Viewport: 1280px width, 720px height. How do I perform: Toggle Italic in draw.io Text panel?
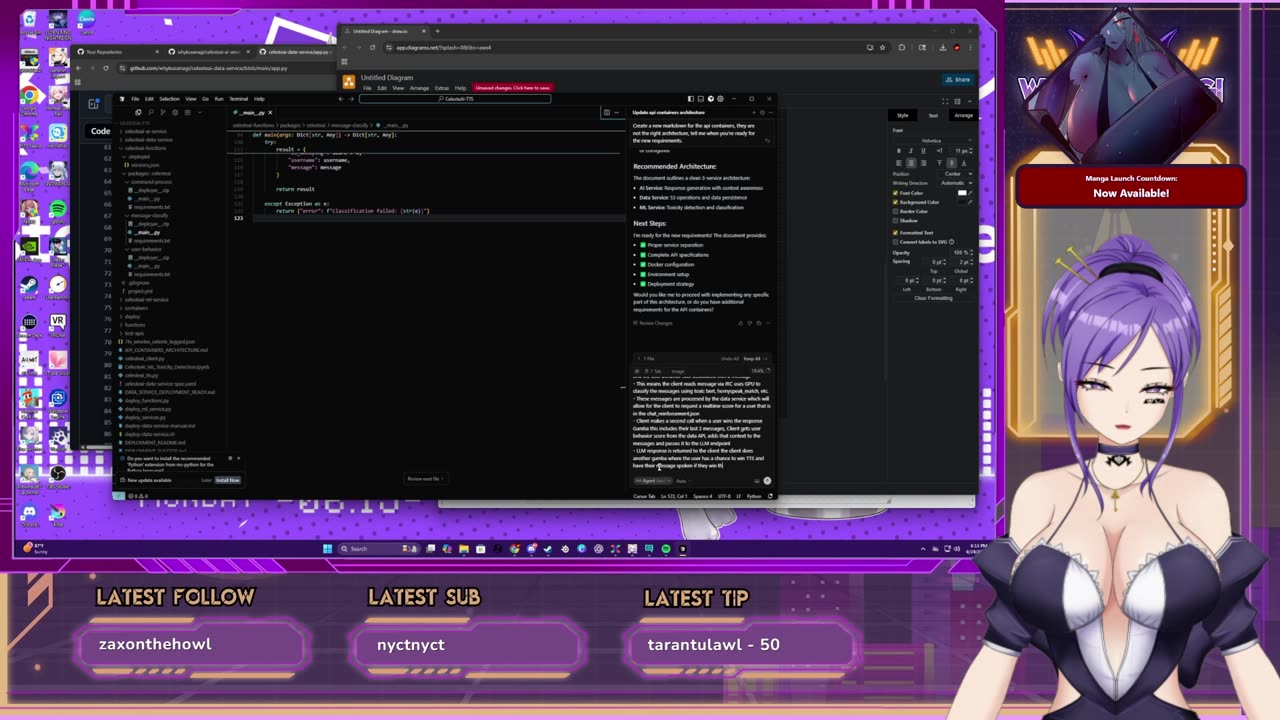(x=911, y=151)
